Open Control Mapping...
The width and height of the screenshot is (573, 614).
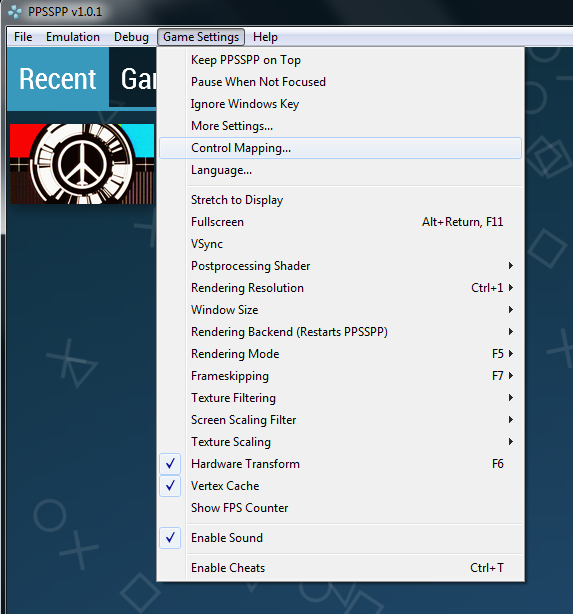pos(340,148)
